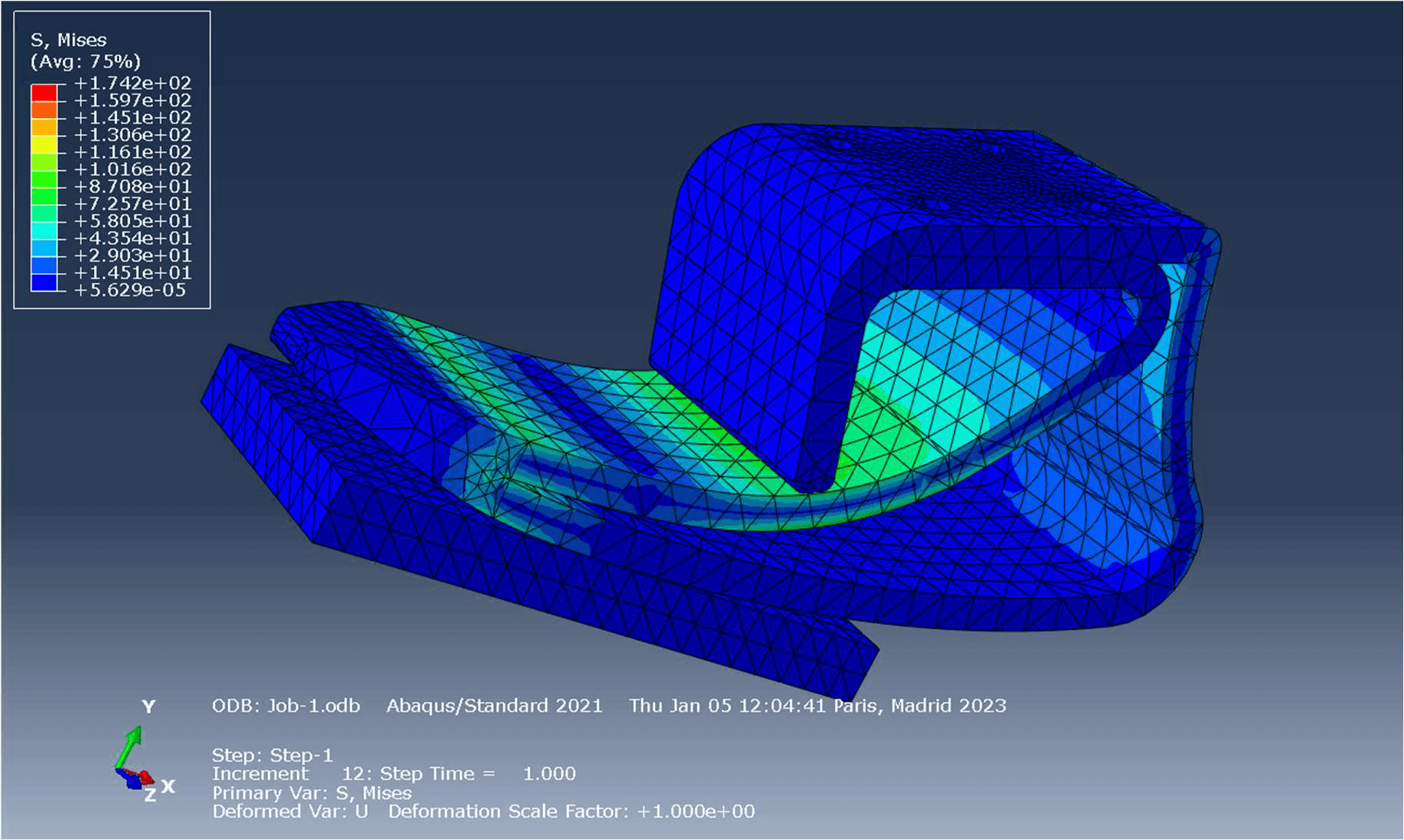Click the legend value +5.805e+01
This screenshot has height=840, width=1404.
[132, 221]
